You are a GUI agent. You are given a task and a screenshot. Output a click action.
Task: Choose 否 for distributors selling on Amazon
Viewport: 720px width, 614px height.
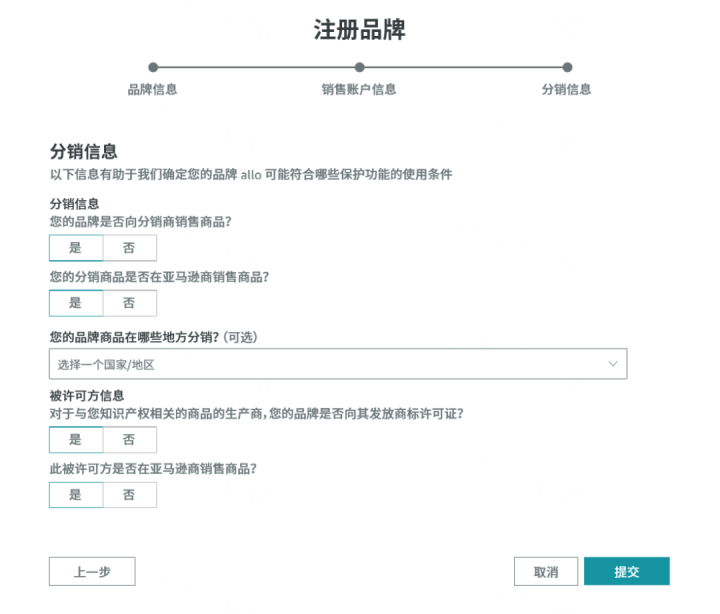[x=129, y=303]
